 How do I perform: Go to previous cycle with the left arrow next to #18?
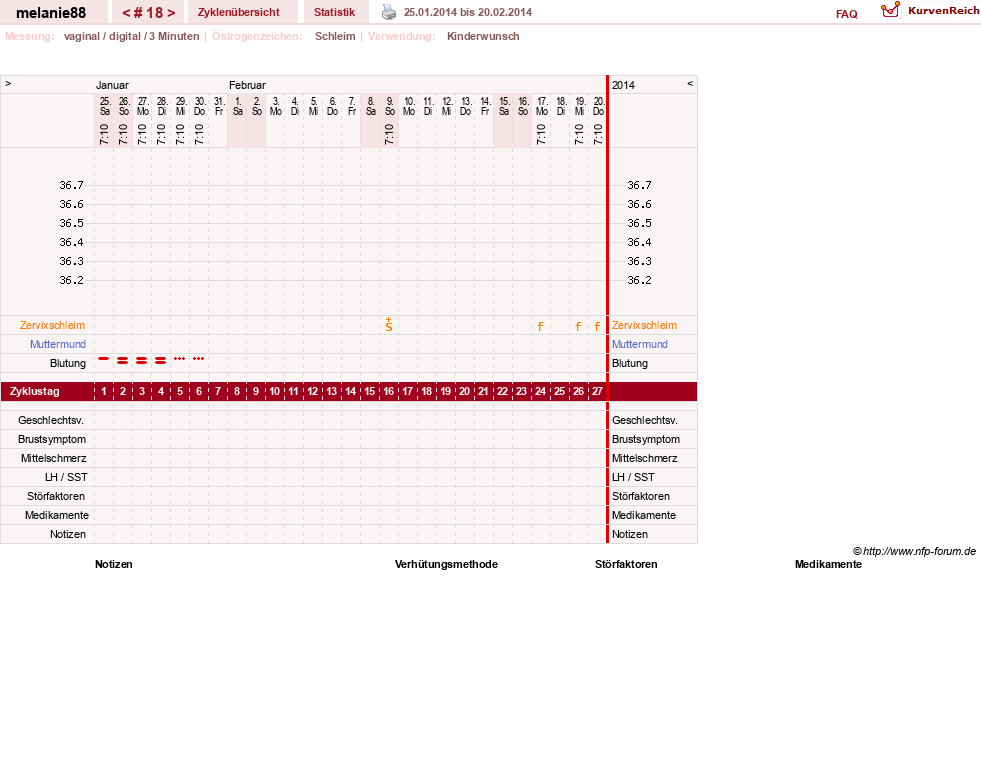click(126, 13)
